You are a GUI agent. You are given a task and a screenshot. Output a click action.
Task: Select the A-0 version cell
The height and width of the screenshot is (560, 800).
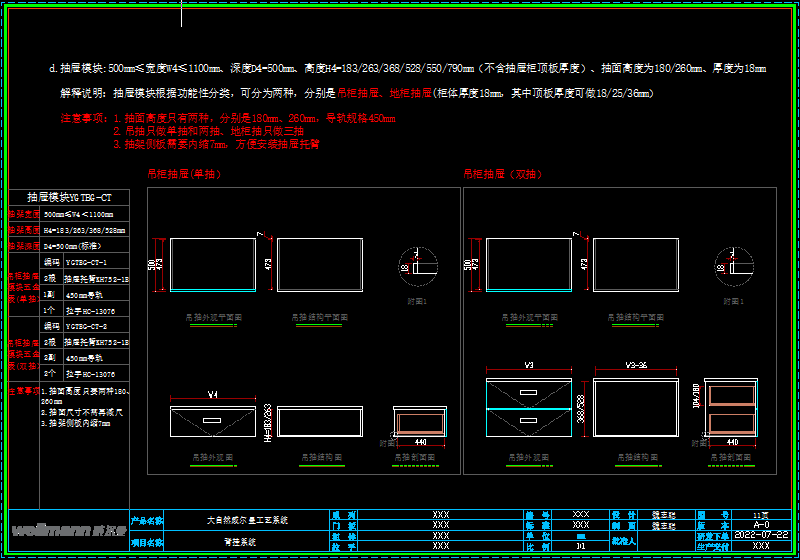coord(761,524)
